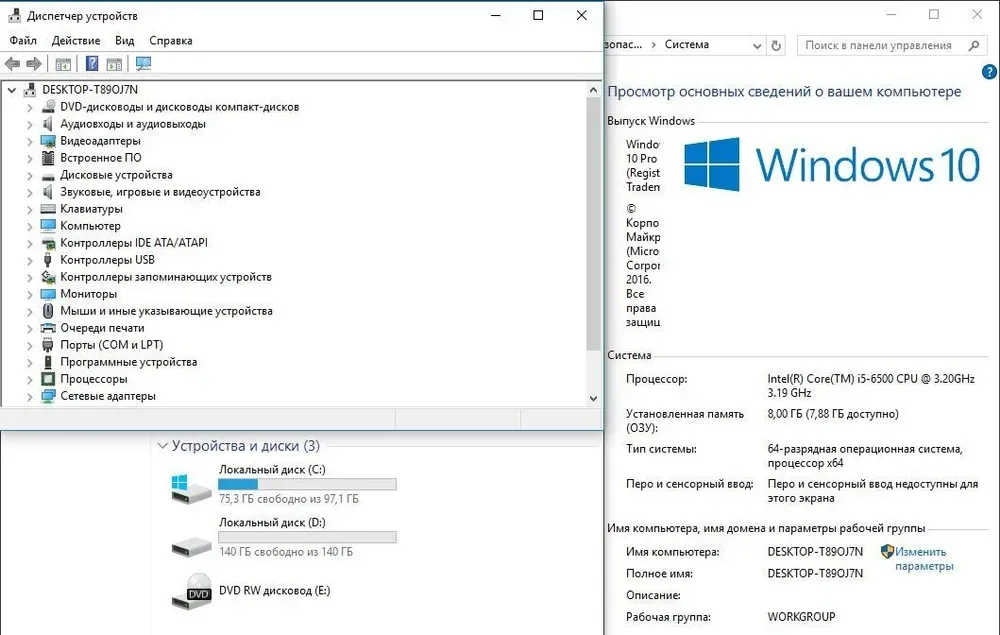Screen dimensions: 1000x635
Task: Click the Back arrow in Device Manager toolbar
Action: tap(13, 64)
